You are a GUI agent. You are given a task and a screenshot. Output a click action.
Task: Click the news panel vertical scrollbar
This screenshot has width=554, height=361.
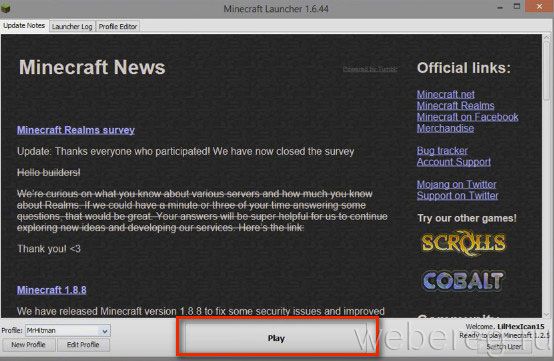pos(547,175)
